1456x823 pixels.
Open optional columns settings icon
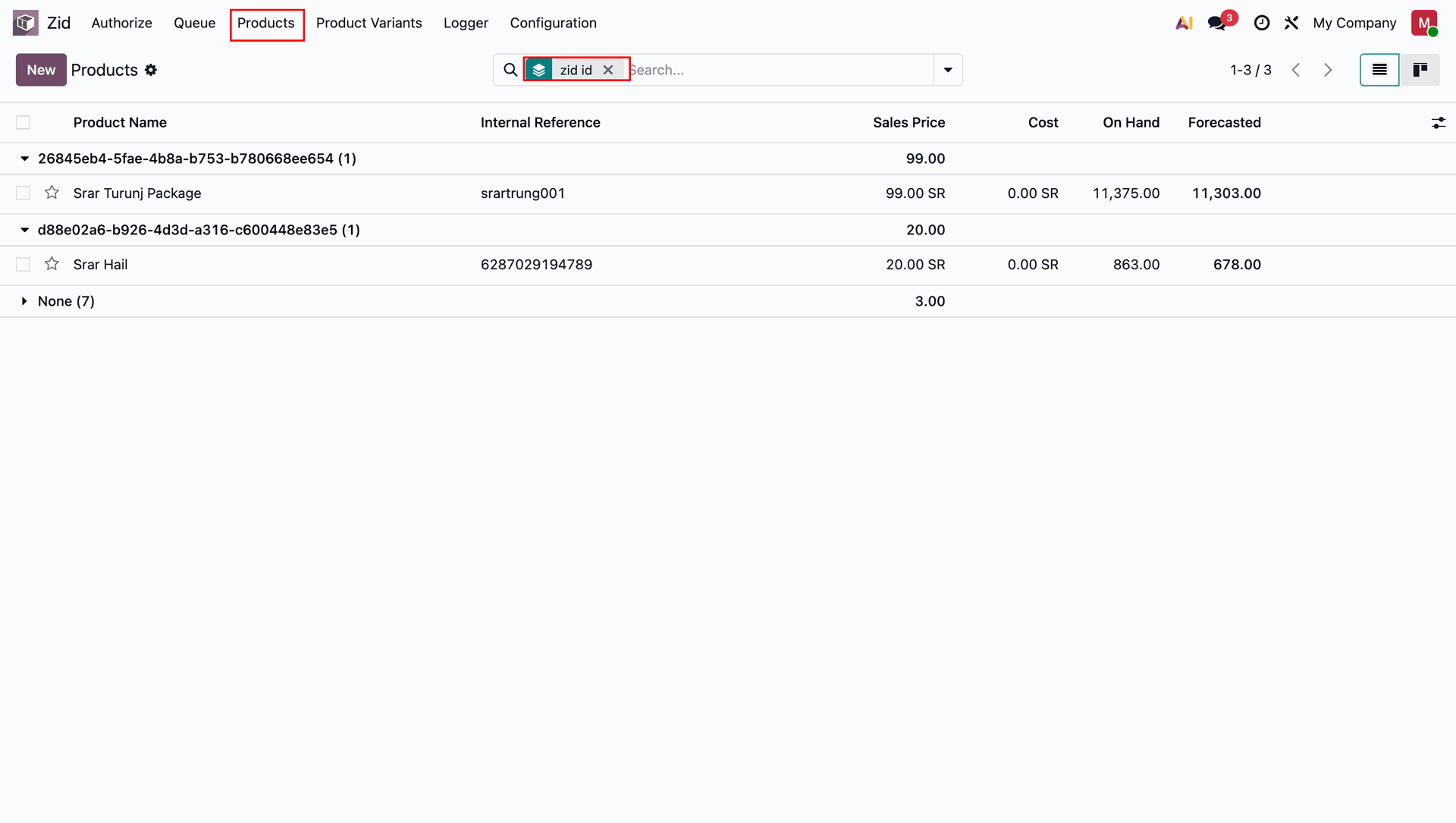coord(1439,123)
